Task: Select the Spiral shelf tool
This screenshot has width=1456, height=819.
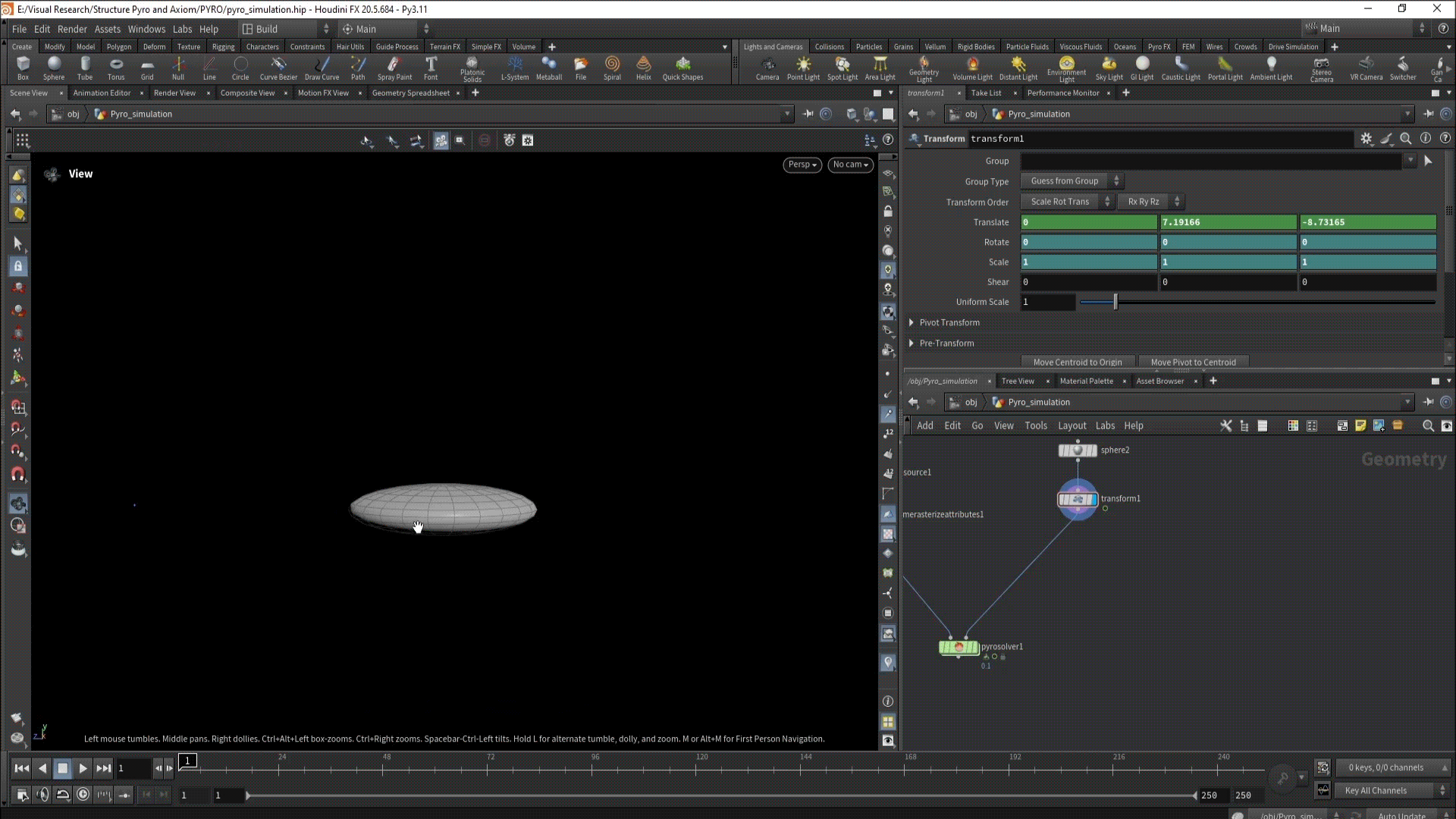Action: tap(612, 67)
